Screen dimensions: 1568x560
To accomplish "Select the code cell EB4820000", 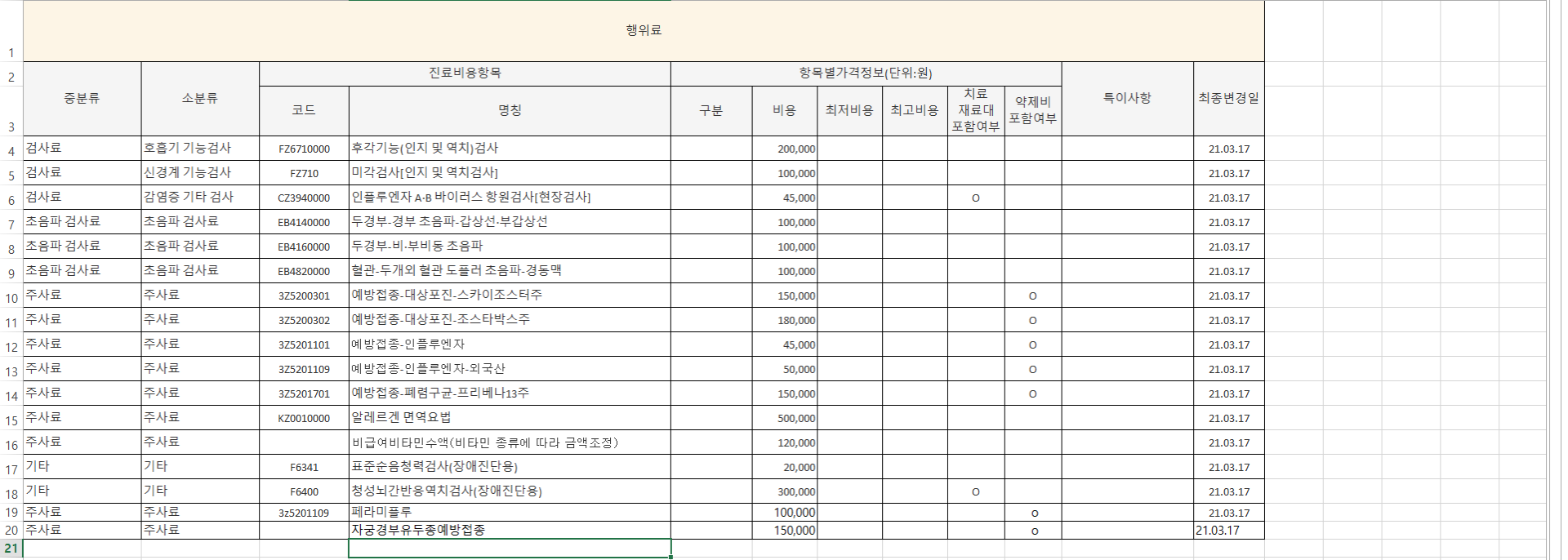I will 304,271.
